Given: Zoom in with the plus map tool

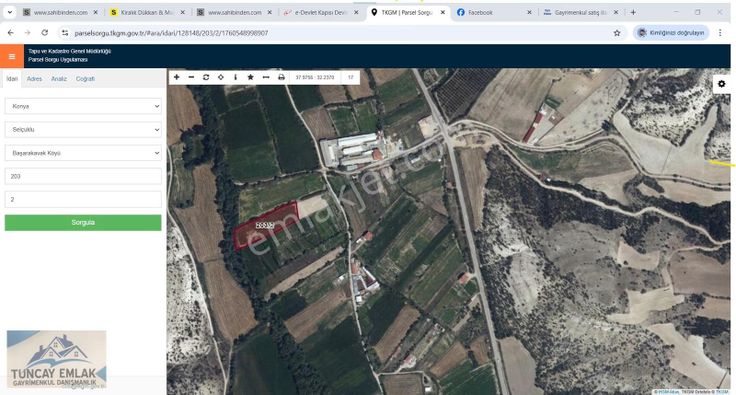Looking at the screenshot, I should 177,77.
